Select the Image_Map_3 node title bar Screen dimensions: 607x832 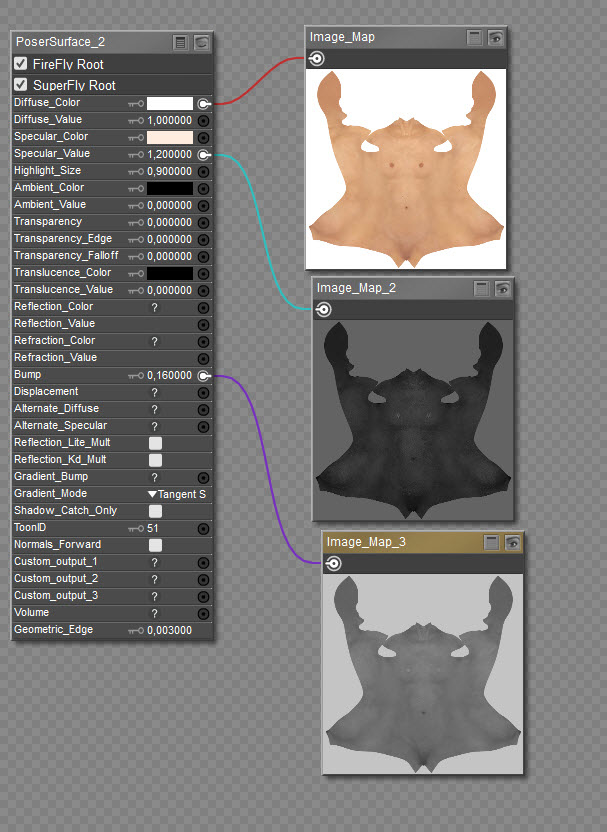(423, 542)
